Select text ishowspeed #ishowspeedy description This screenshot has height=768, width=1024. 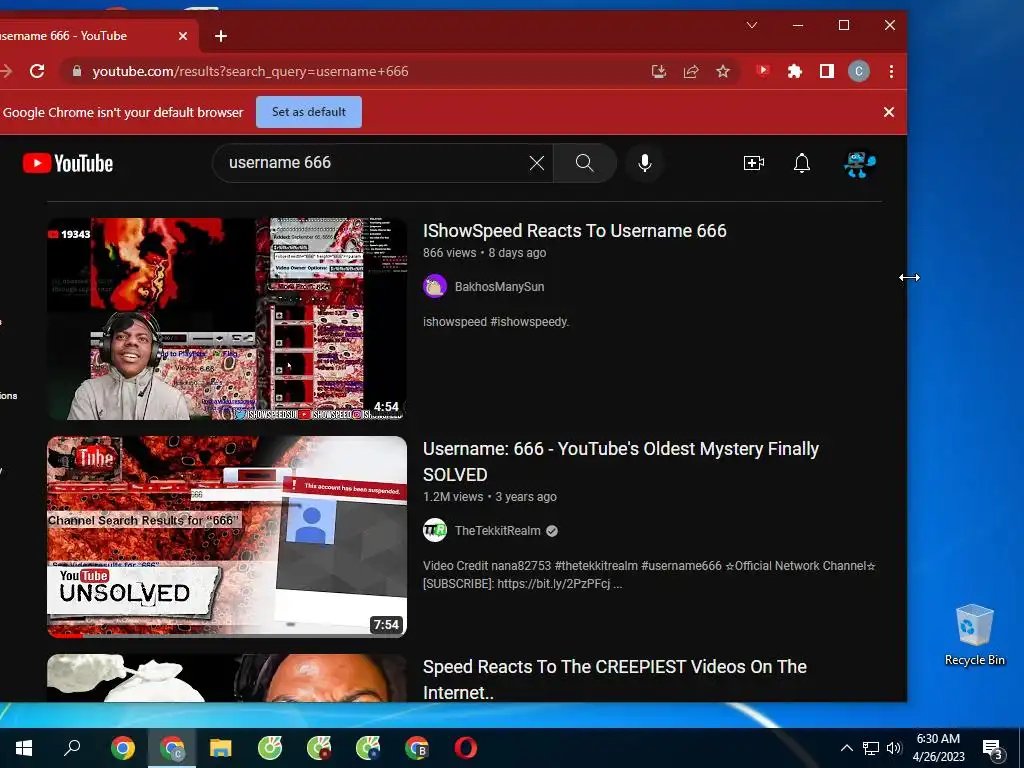[x=496, y=322]
